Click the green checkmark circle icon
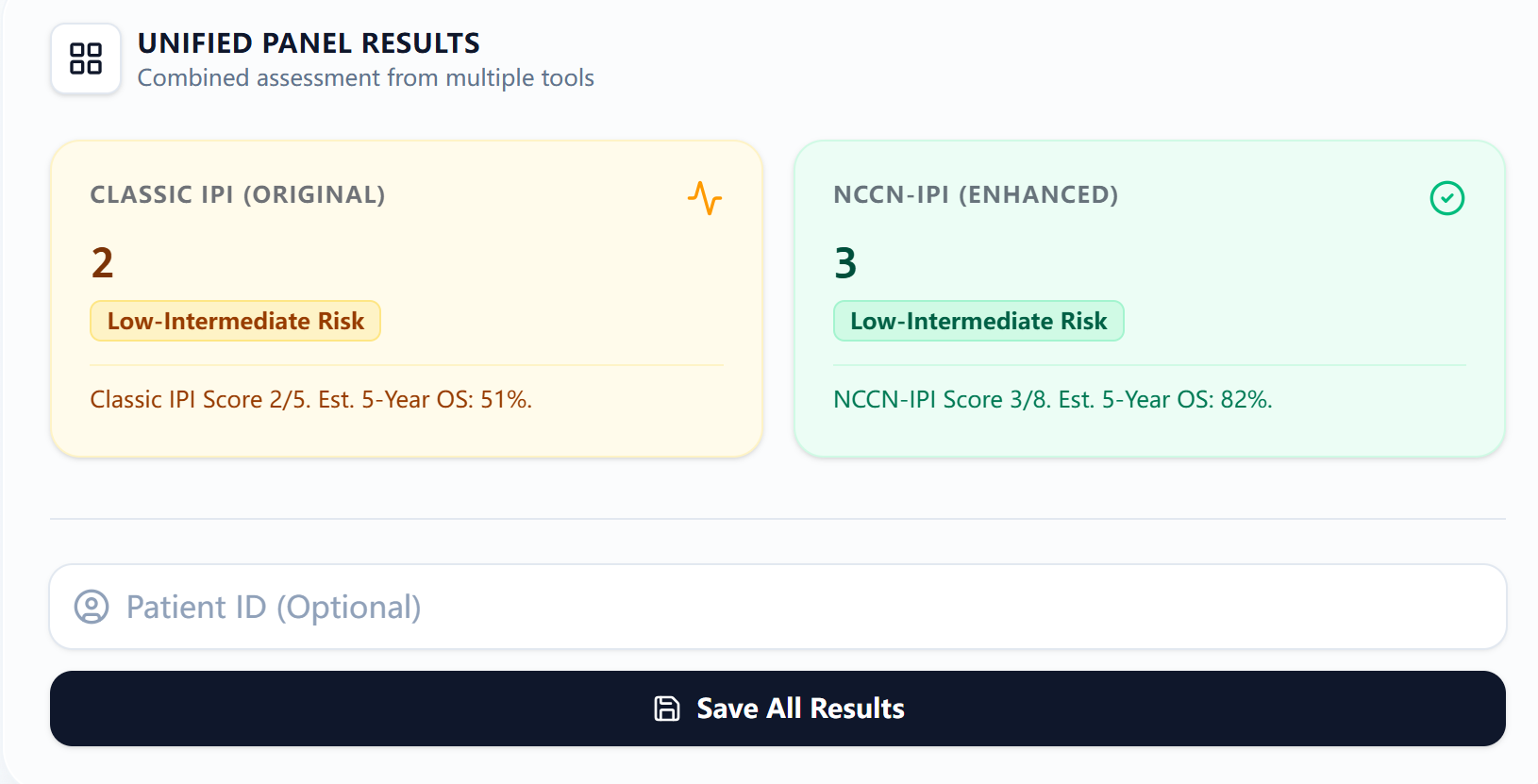This screenshot has width=1538, height=784. point(1446,198)
